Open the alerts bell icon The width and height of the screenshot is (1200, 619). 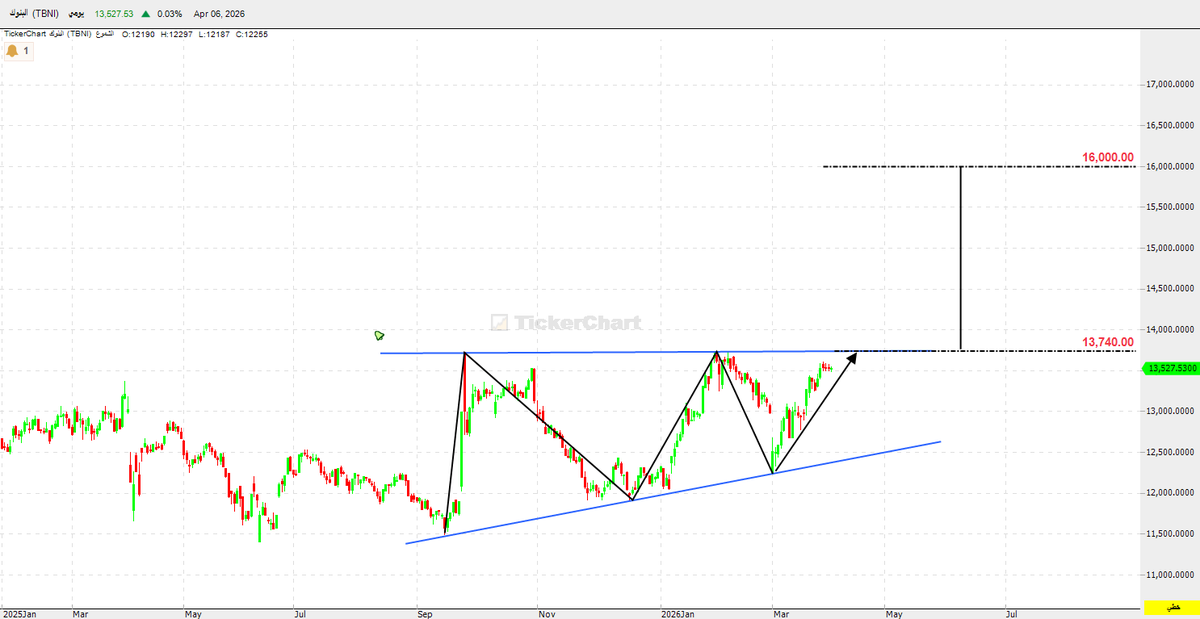[x=12, y=51]
